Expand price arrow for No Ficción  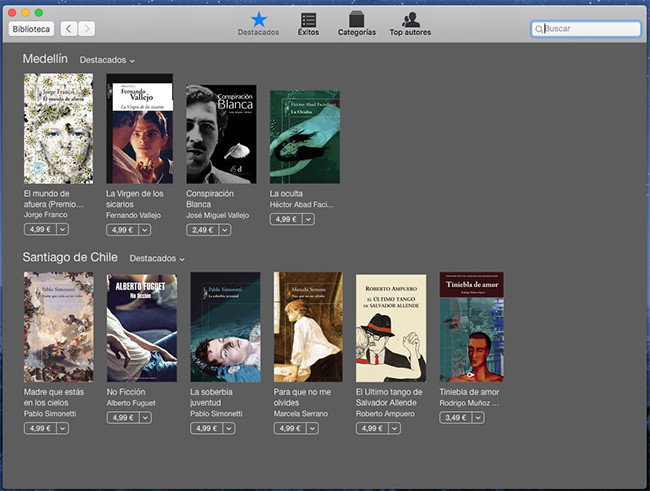tap(146, 418)
